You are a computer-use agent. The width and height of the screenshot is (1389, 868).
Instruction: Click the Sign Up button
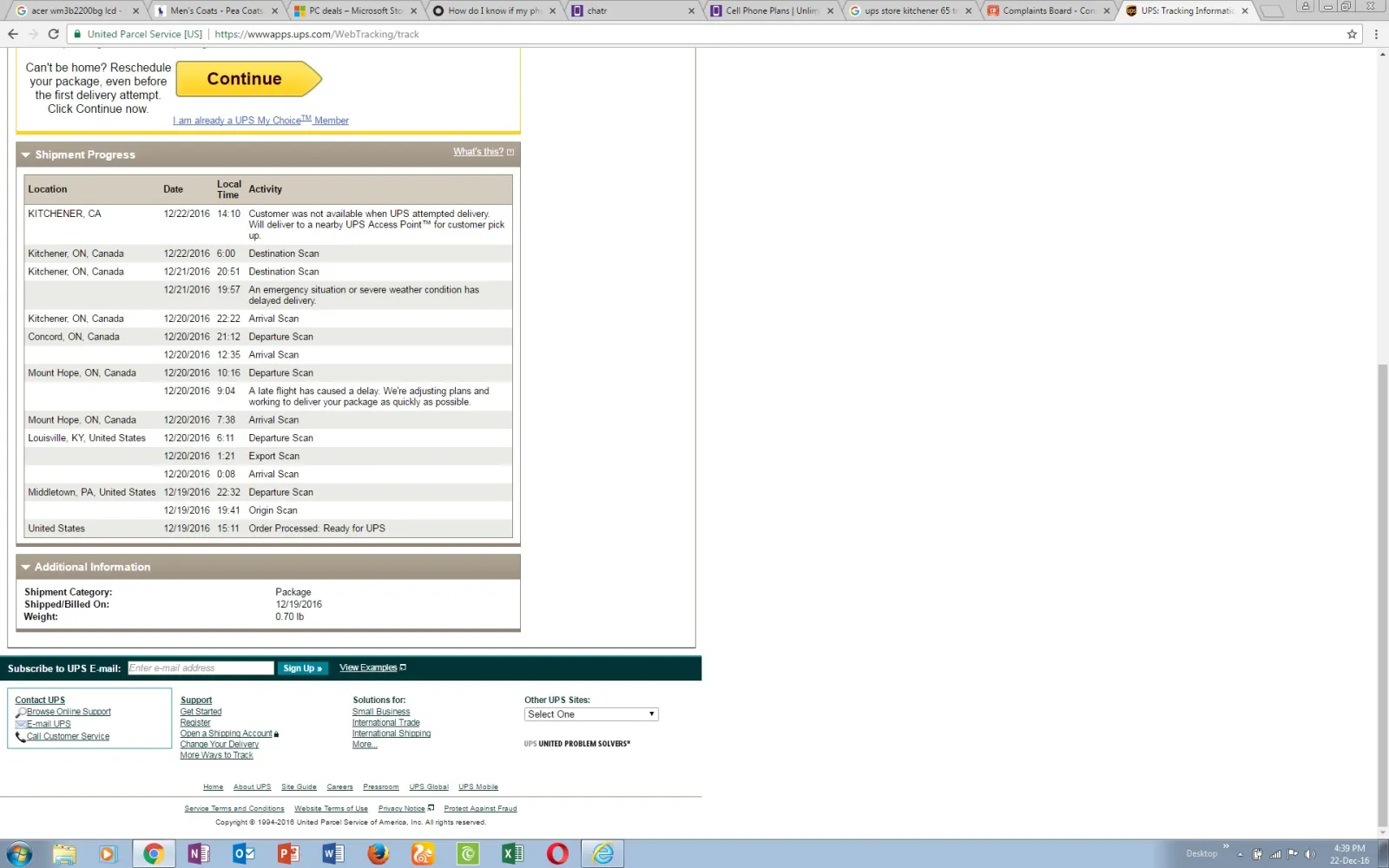pyautogui.click(x=302, y=668)
